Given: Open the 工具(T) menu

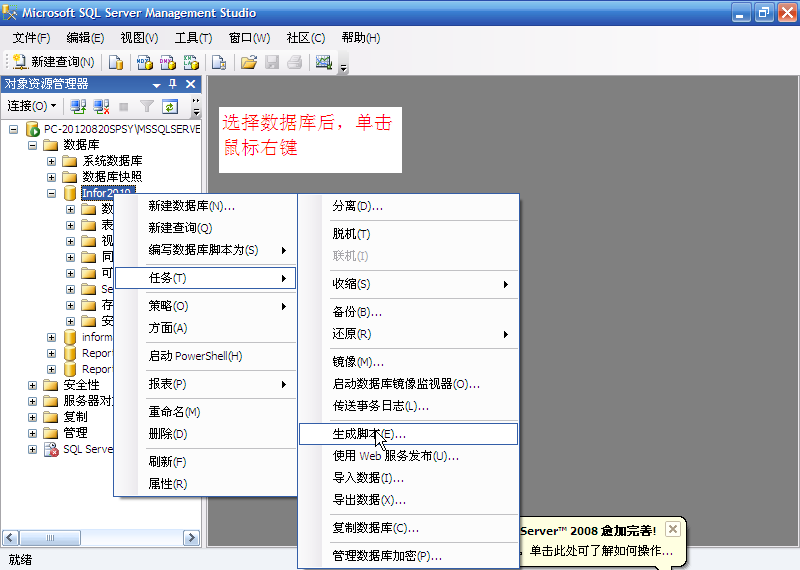Looking at the screenshot, I should click(193, 38).
